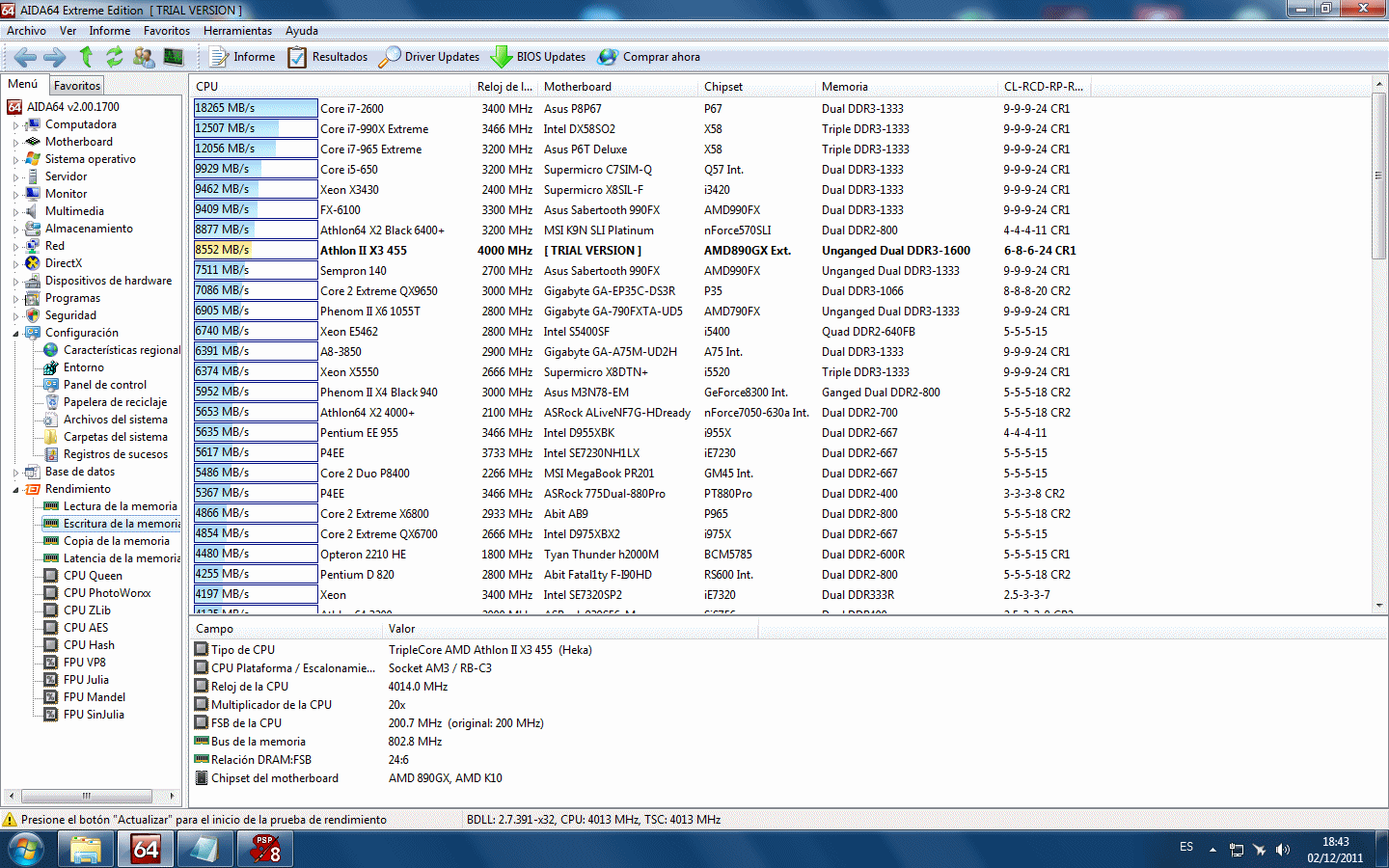Open the Ayuda menu

(x=302, y=31)
